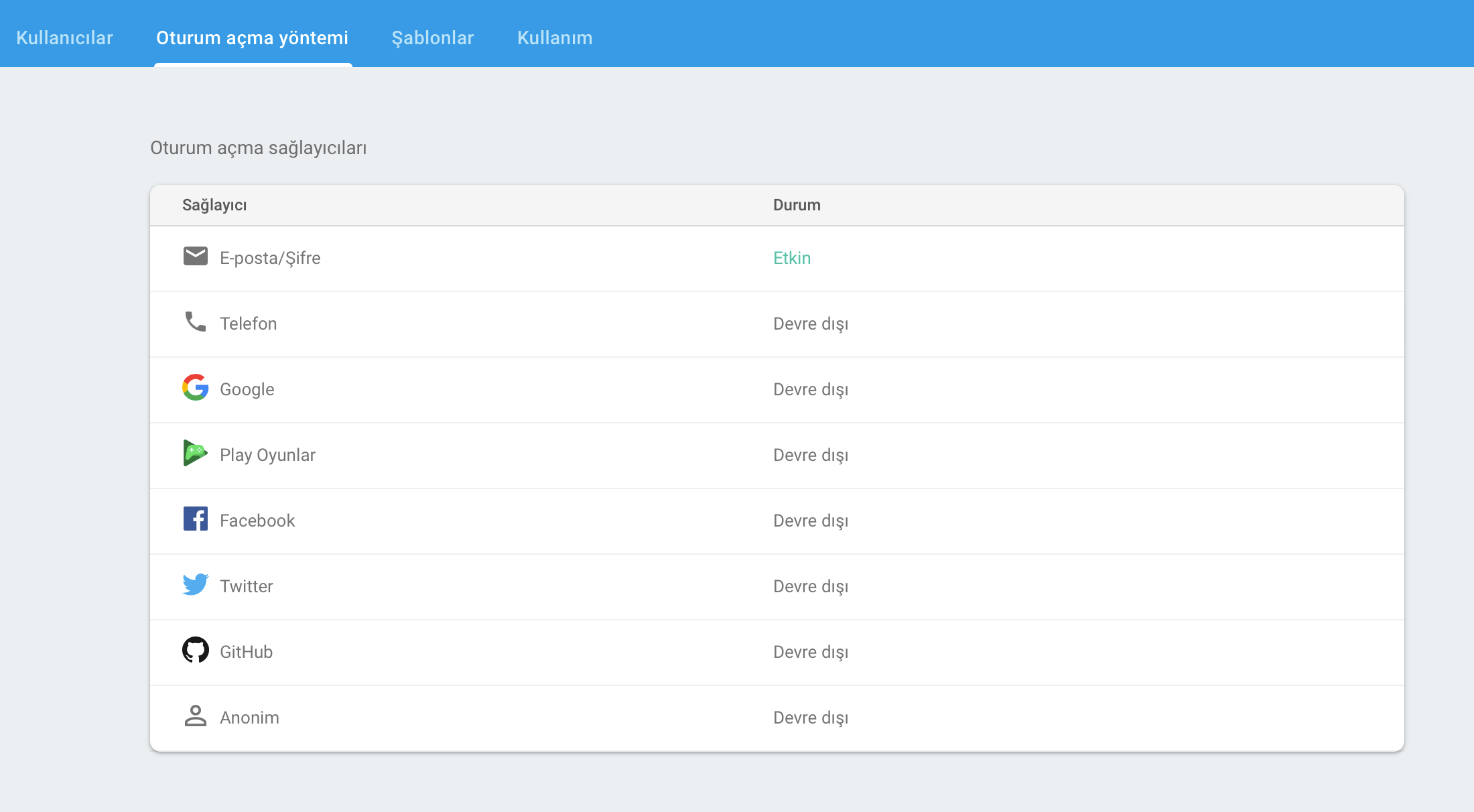The height and width of the screenshot is (812, 1474).
Task: Select the Play Oyunlar provider label
Action: click(267, 455)
